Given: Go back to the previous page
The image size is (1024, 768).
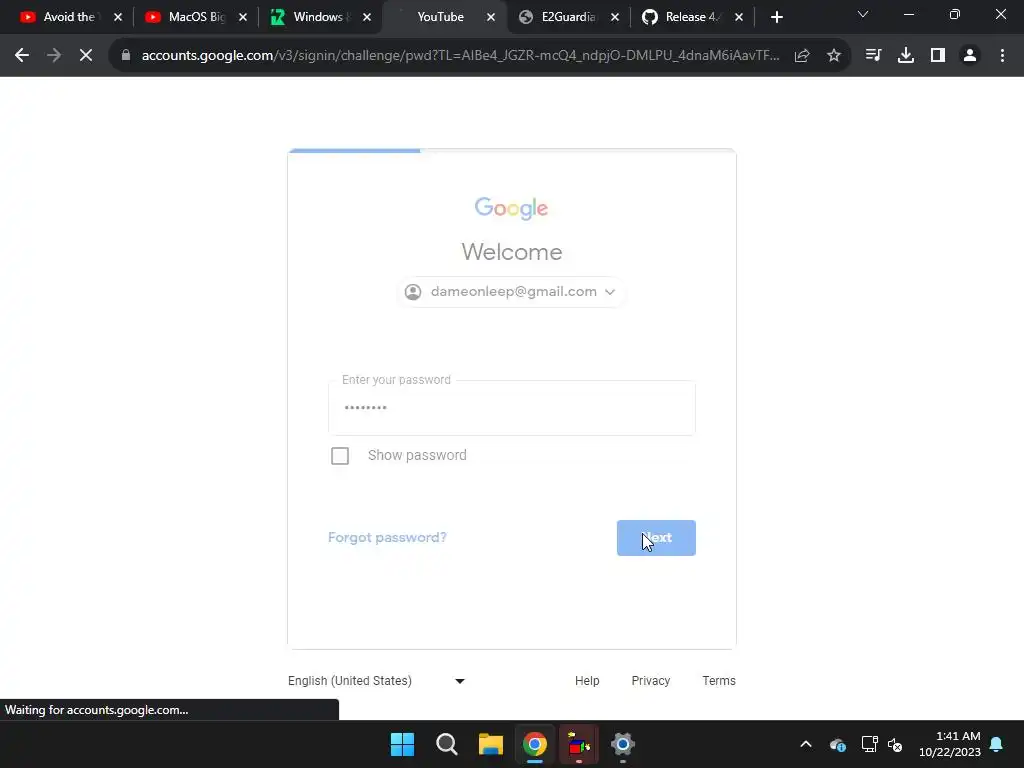Looking at the screenshot, I should (x=22, y=56).
